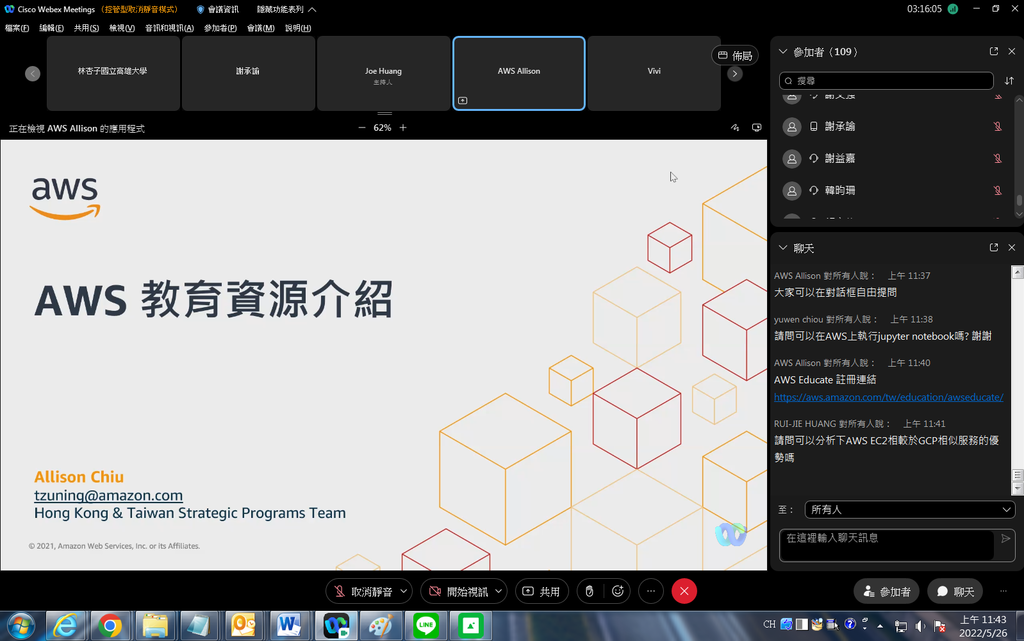Screen dimensions: 1024x641
Task: Open the AWS Educate registration link
Action: click(x=888, y=397)
